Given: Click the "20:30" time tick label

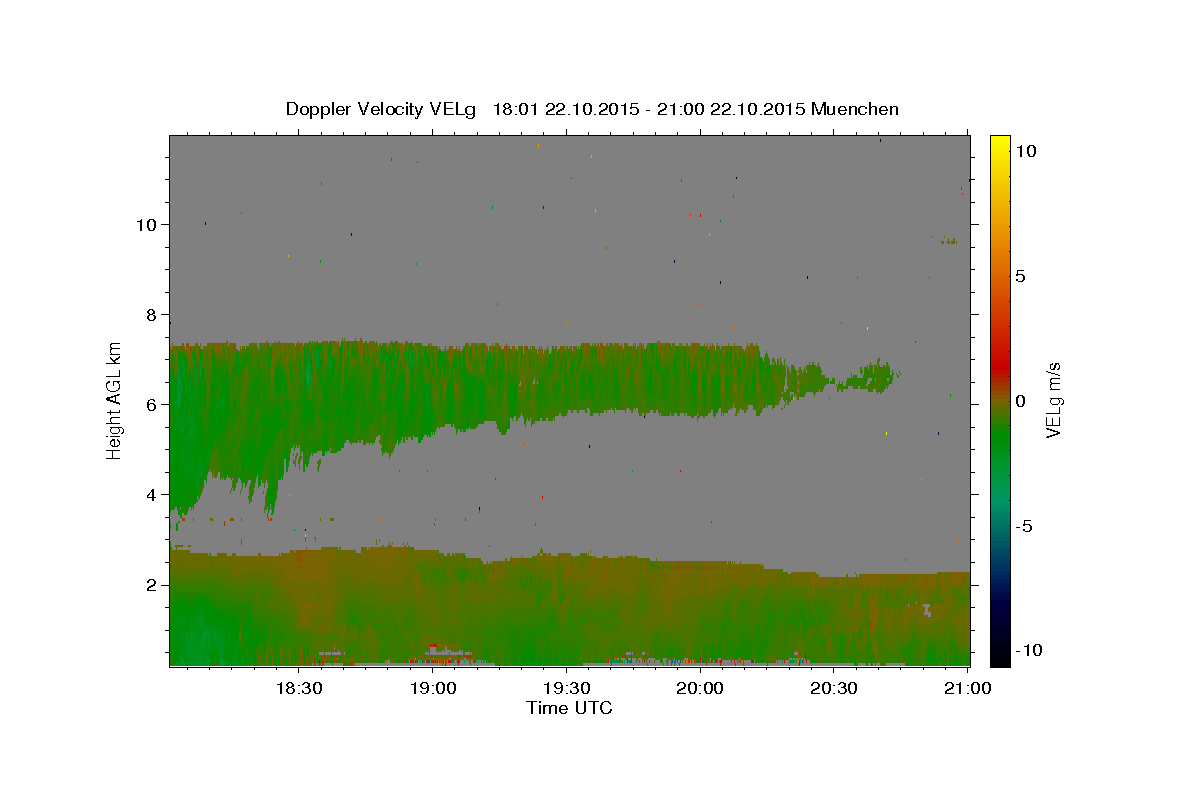Looking at the screenshot, I should 834,688.
